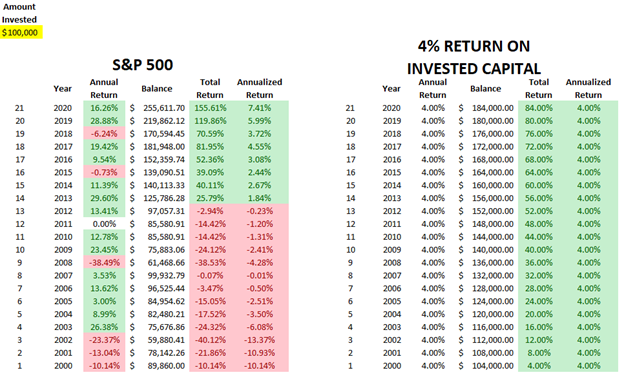Click the S&P 500 table title
624x377 pixels.
coord(142,65)
